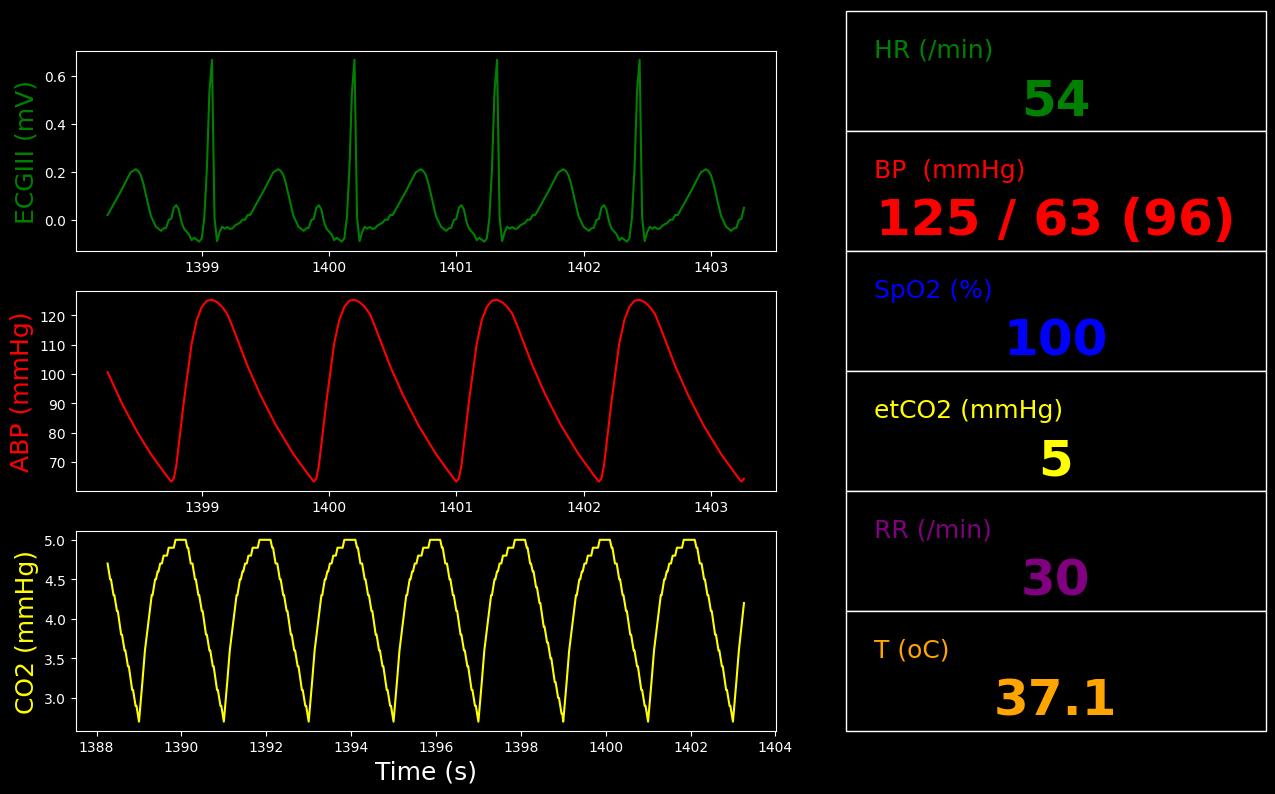
Task: Click the 1400 tick on ECG plot
Action: tap(329, 267)
